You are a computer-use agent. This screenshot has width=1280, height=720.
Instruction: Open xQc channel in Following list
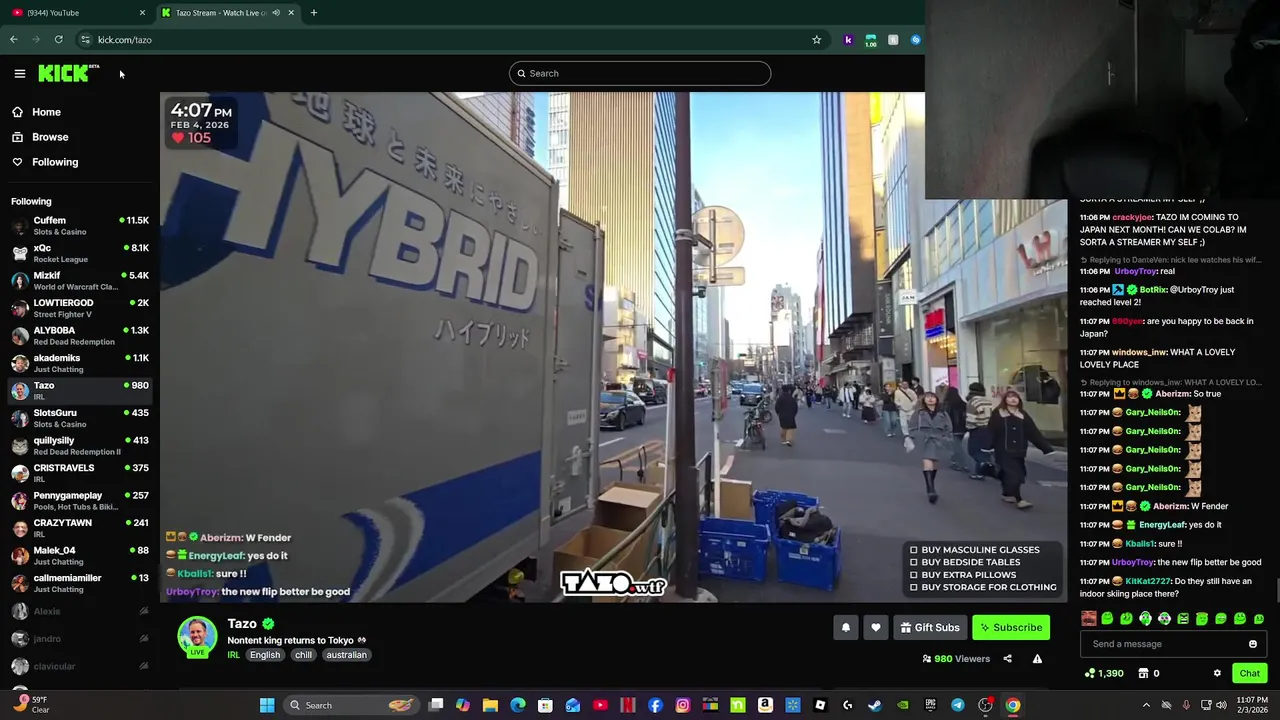(x=80, y=254)
